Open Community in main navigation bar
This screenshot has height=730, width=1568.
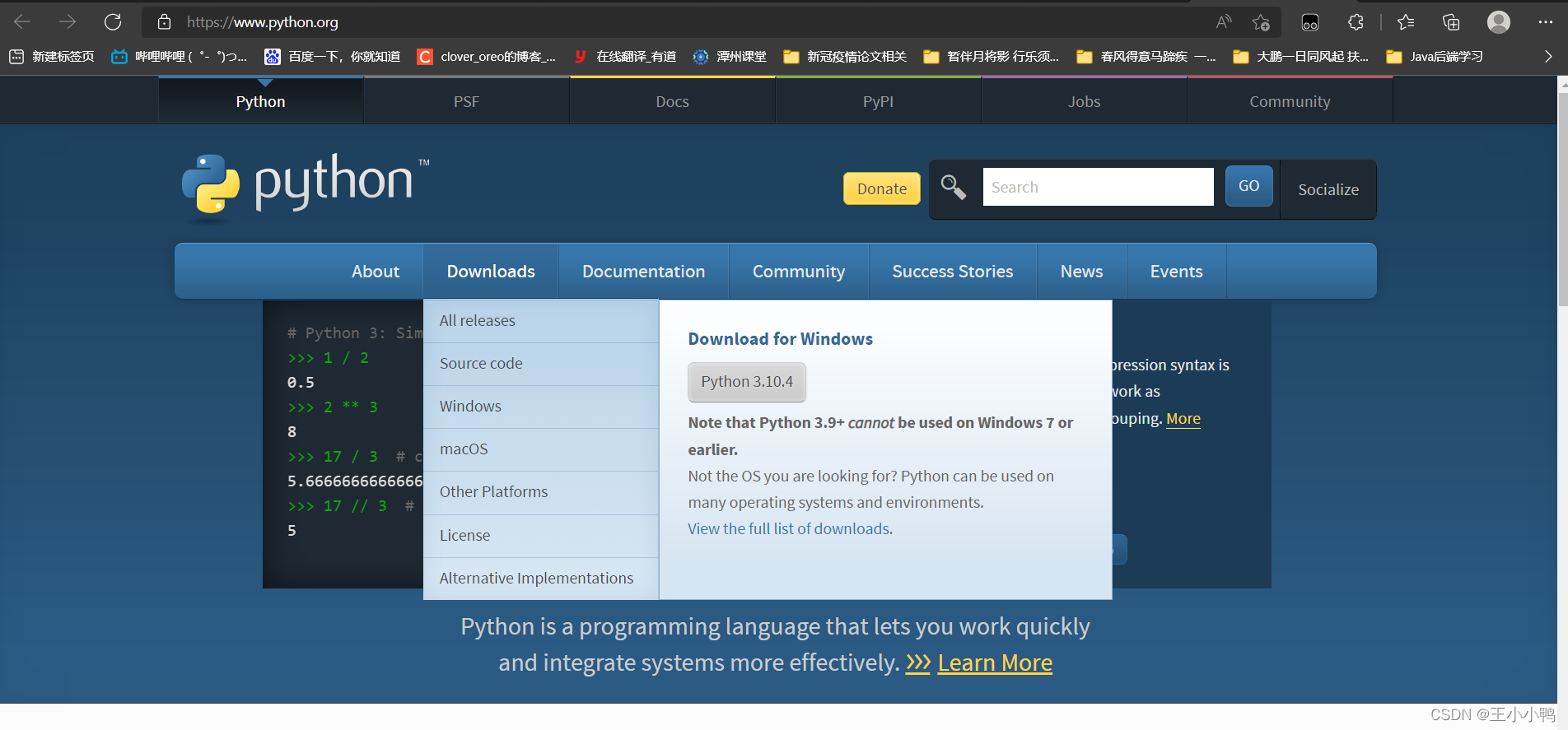tap(799, 271)
